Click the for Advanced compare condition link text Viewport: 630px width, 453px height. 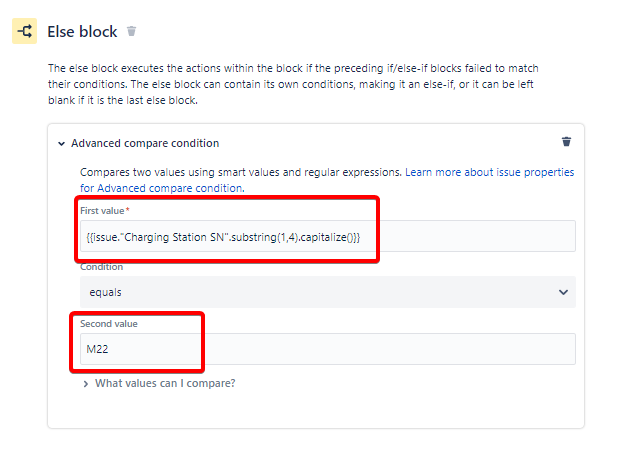point(162,189)
